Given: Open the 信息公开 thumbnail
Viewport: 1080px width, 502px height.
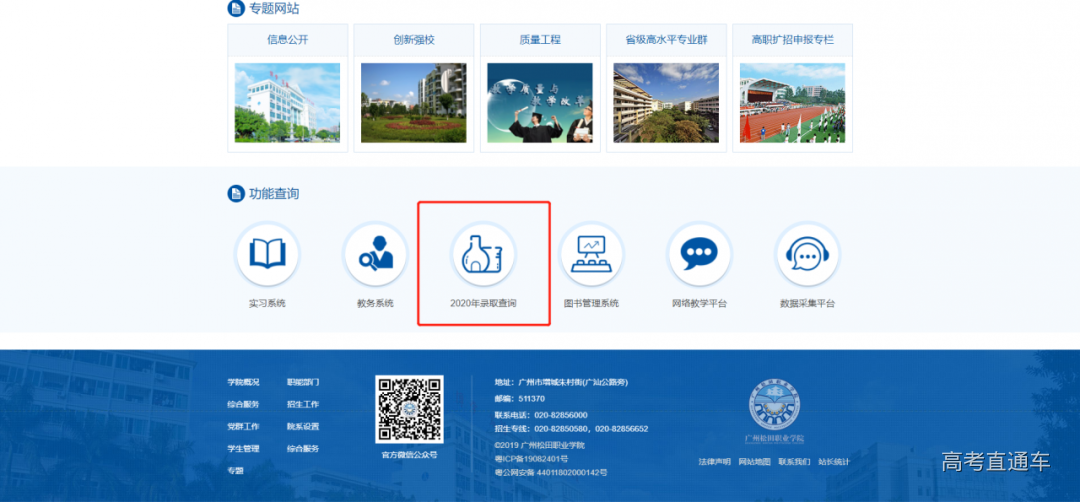Looking at the screenshot, I should 287,102.
